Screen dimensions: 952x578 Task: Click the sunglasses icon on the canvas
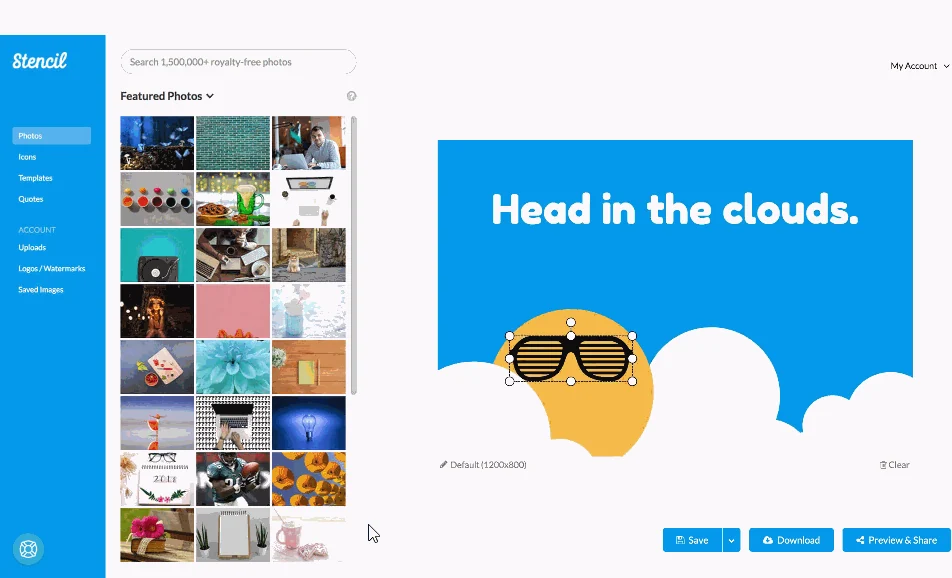(x=571, y=358)
